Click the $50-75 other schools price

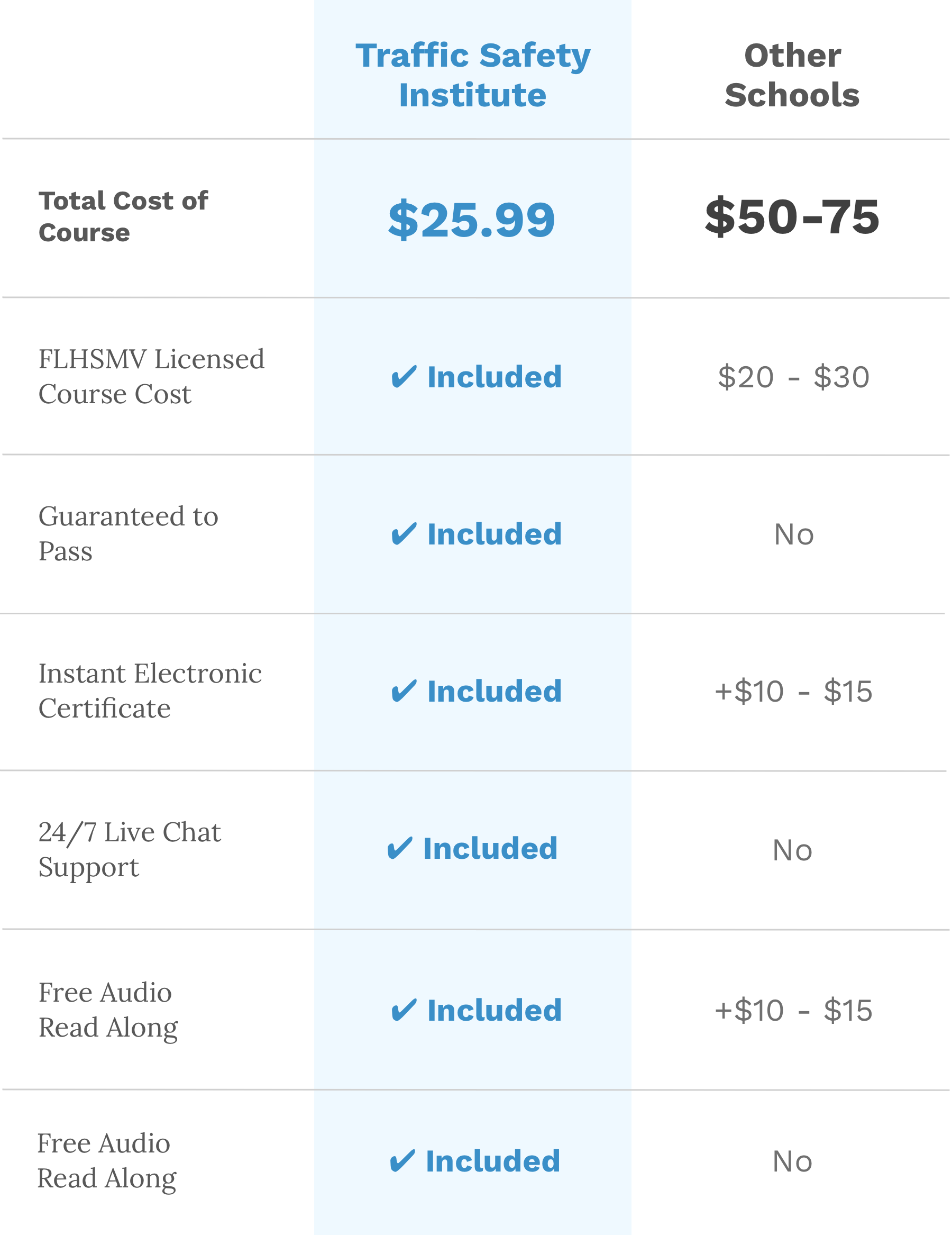pyautogui.click(x=792, y=217)
